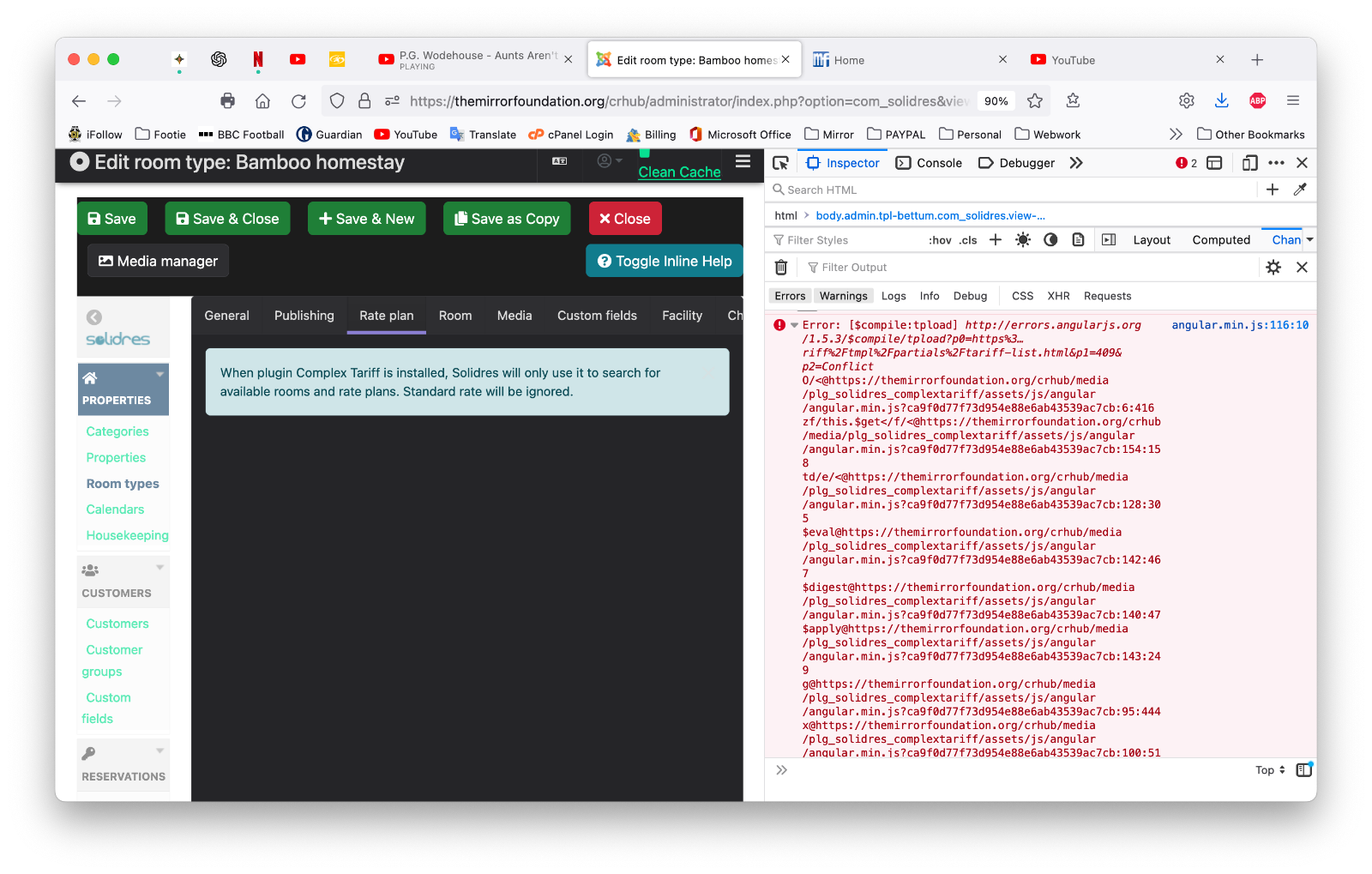1372x874 pixels.
Task: Show more DevTools tabs chevron
Action: [x=1076, y=163]
